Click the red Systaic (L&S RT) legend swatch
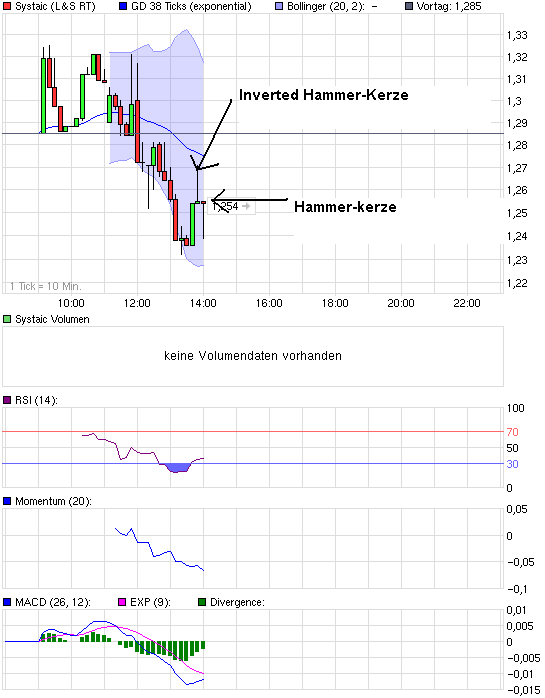The image size is (545, 698). 7,7
